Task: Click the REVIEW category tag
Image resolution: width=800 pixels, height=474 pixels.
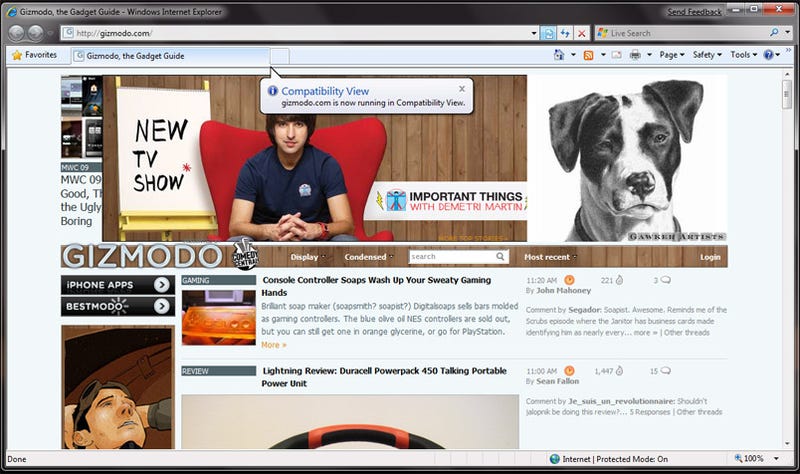Action: [218, 371]
